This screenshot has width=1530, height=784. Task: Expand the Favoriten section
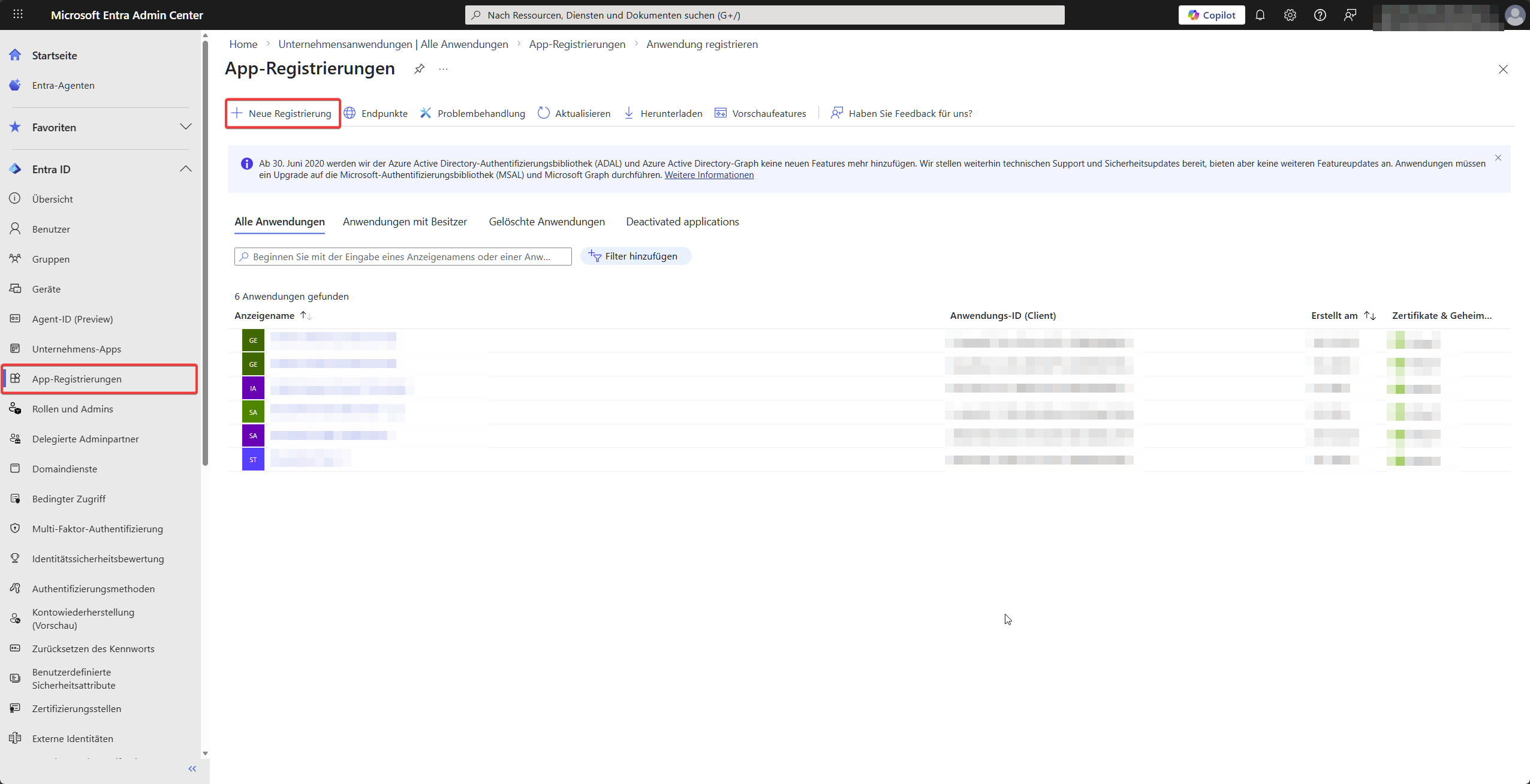click(186, 127)
